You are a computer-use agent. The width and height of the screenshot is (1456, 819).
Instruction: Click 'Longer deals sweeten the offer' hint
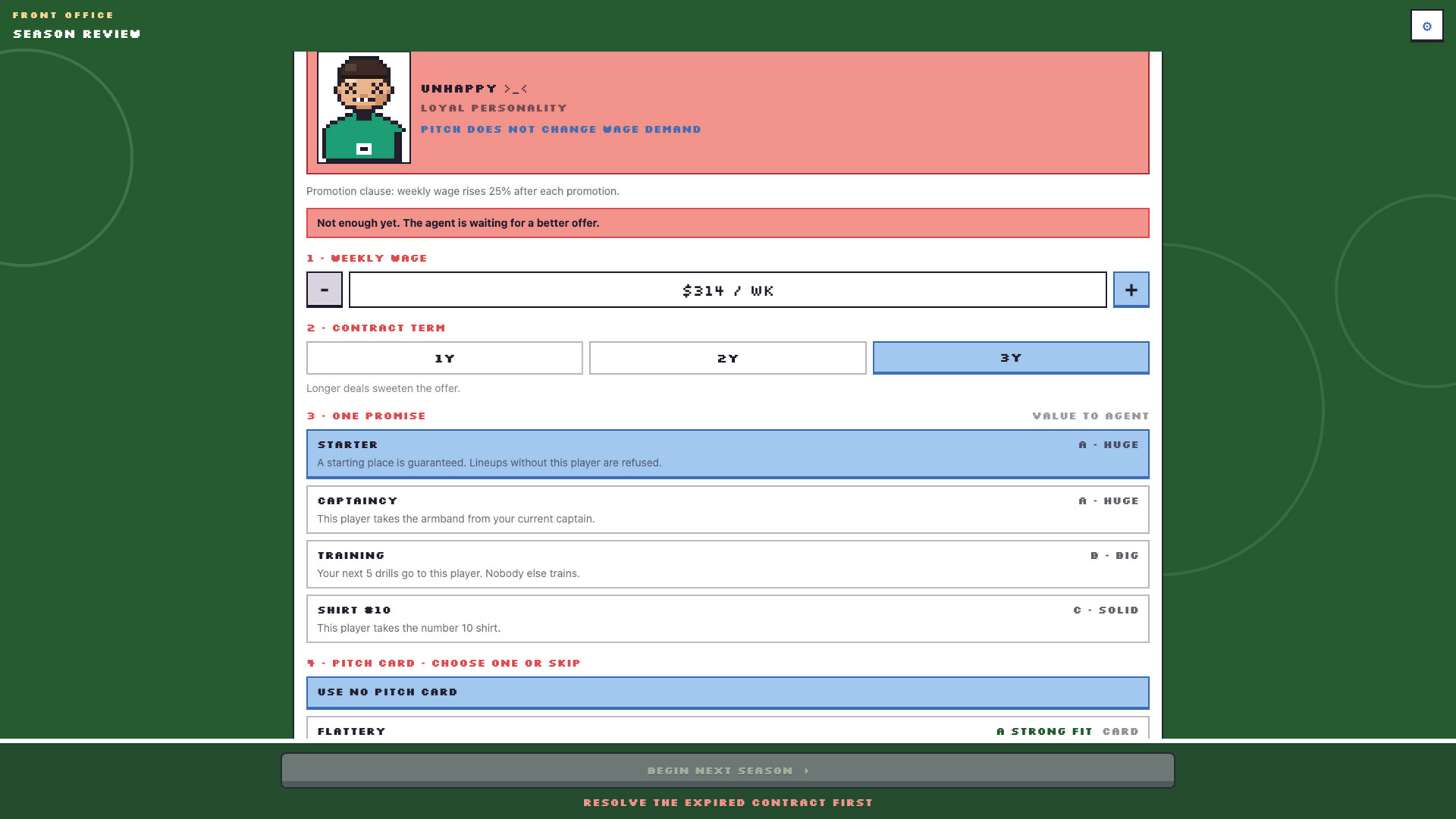click(383, 388)
